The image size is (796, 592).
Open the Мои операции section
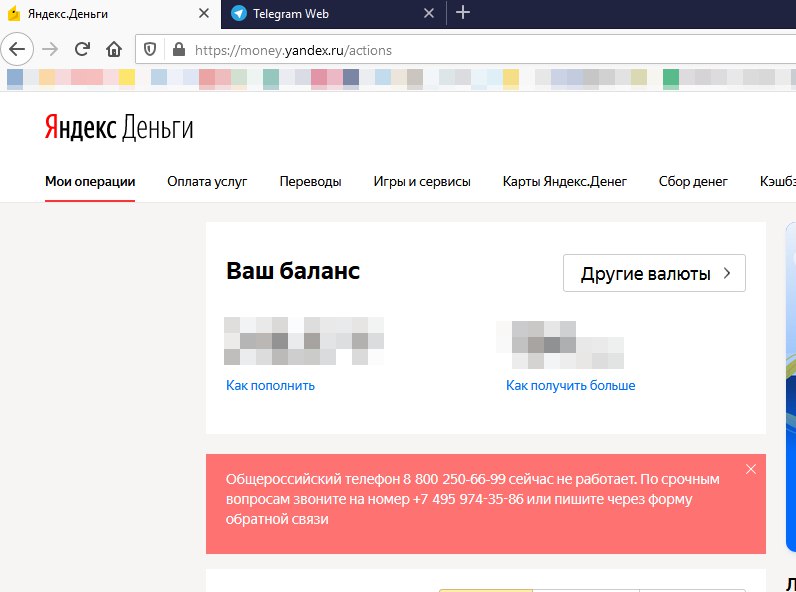90,182
